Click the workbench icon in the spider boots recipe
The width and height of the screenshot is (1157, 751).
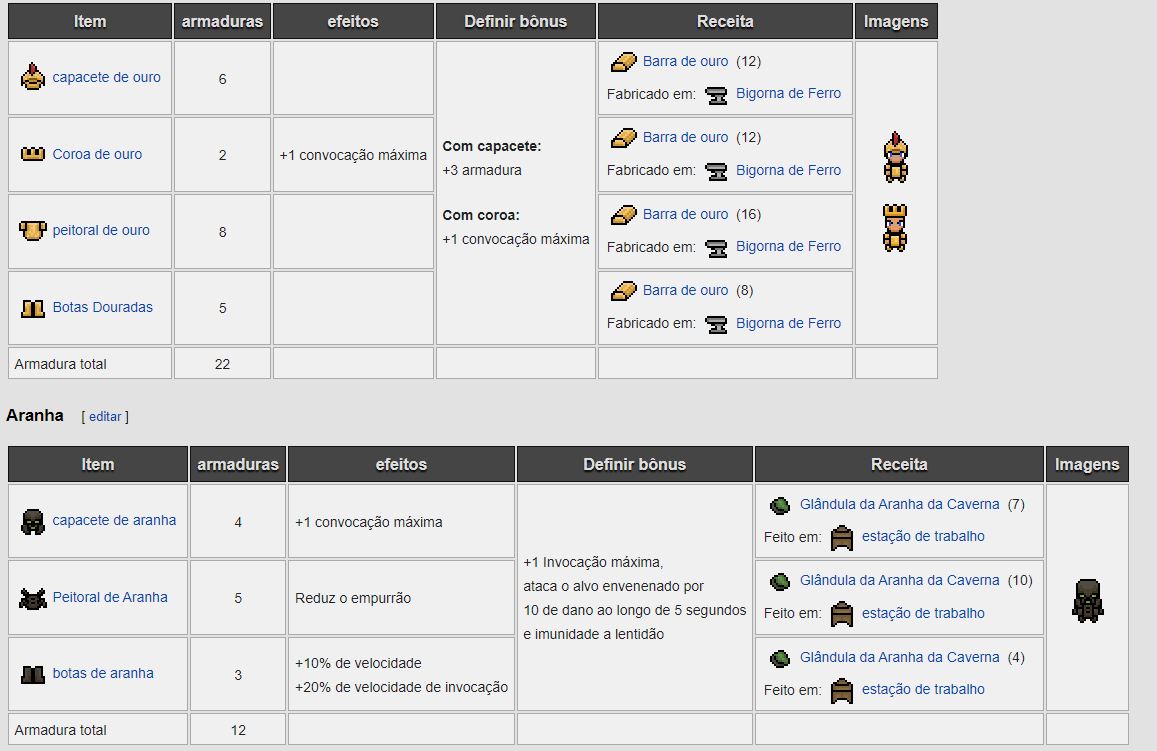point(842,690)
